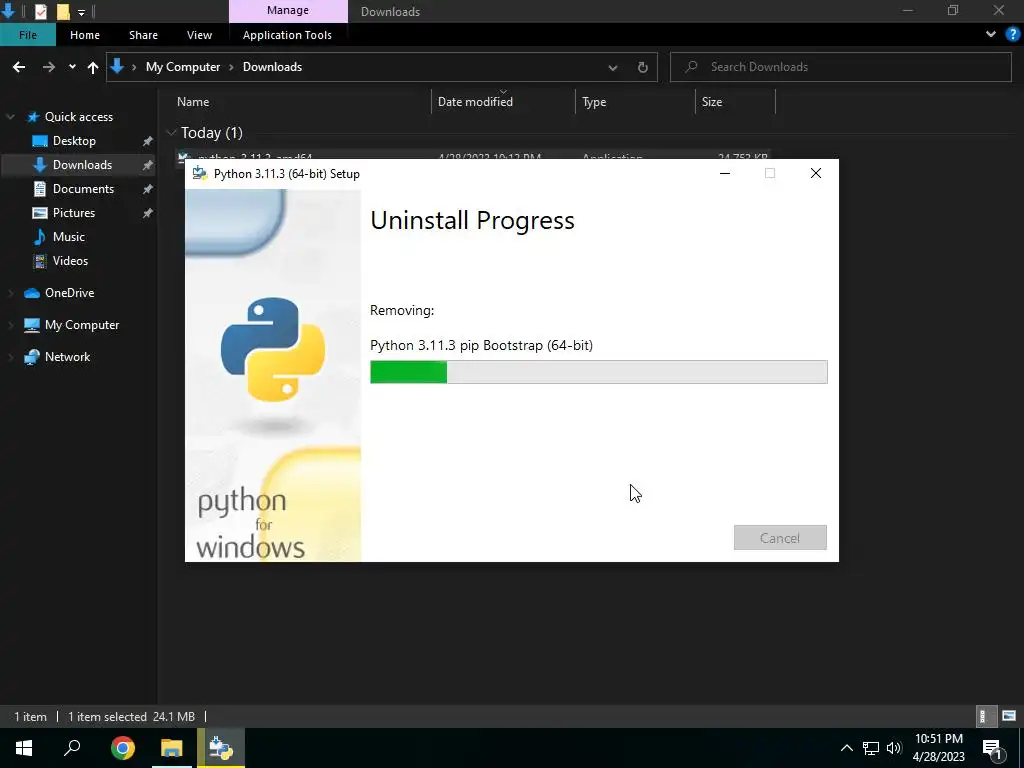Expand the address bar history dropdown
The width and height of the screenshot is (1024, 768).
(x=613, y=67)
